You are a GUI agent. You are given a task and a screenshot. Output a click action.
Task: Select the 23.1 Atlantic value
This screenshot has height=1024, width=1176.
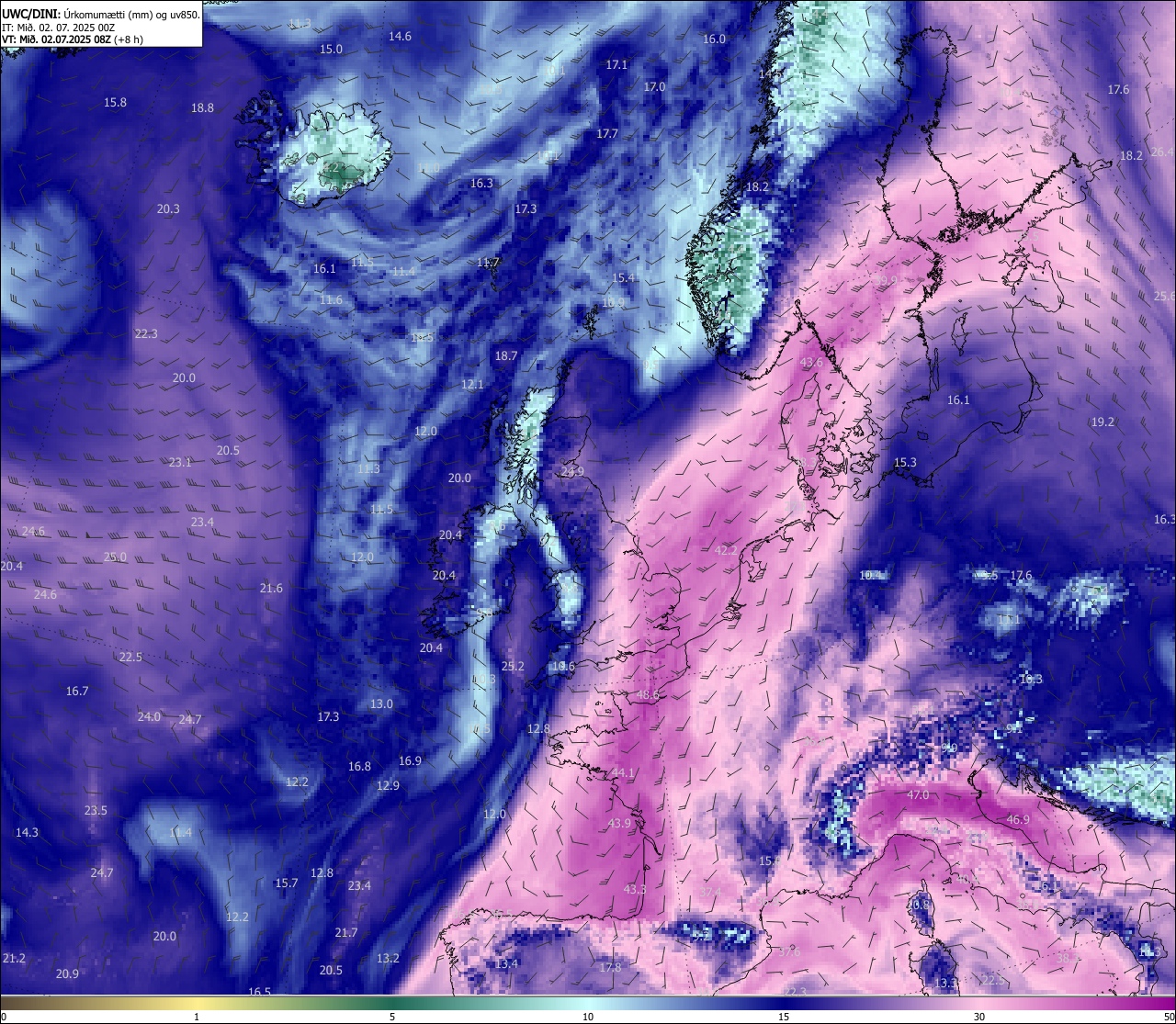180,463
